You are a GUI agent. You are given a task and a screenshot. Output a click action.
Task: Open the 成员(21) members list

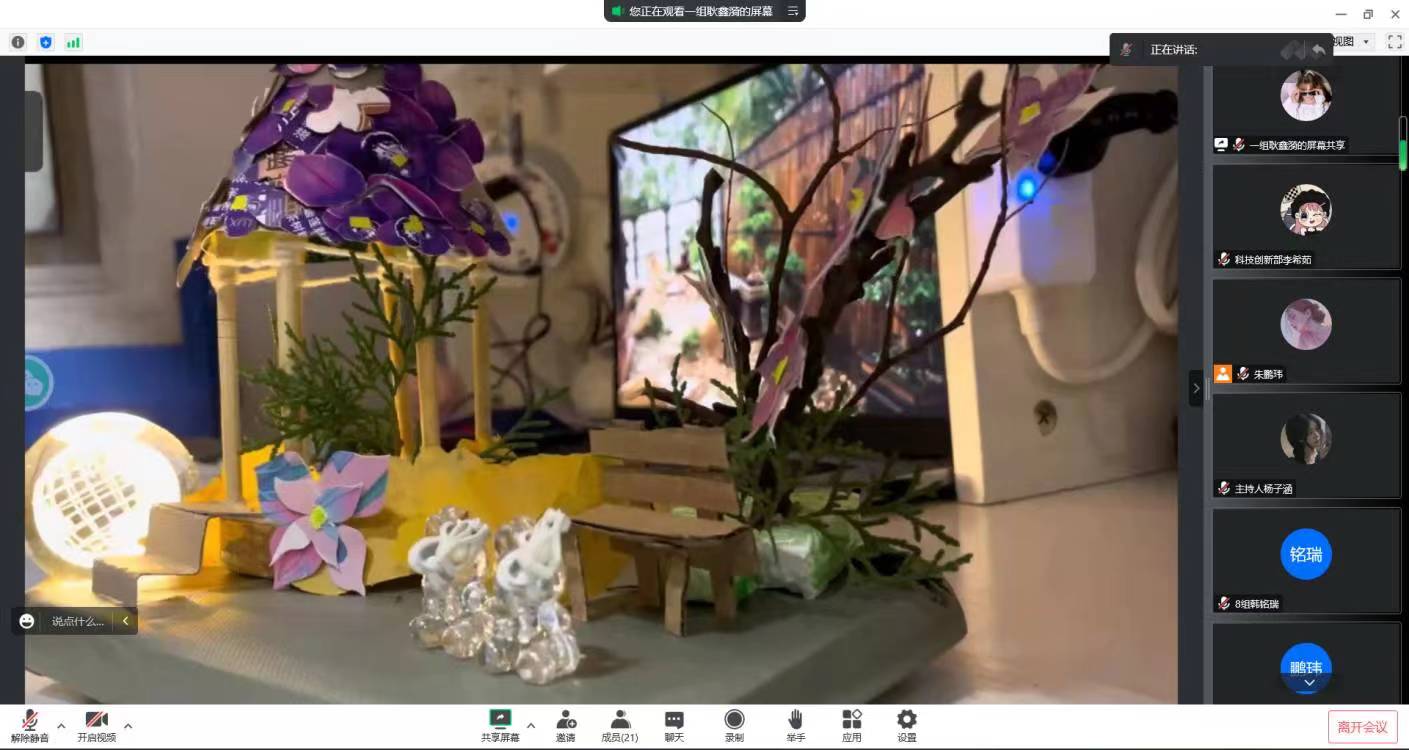tap(620, 726)
